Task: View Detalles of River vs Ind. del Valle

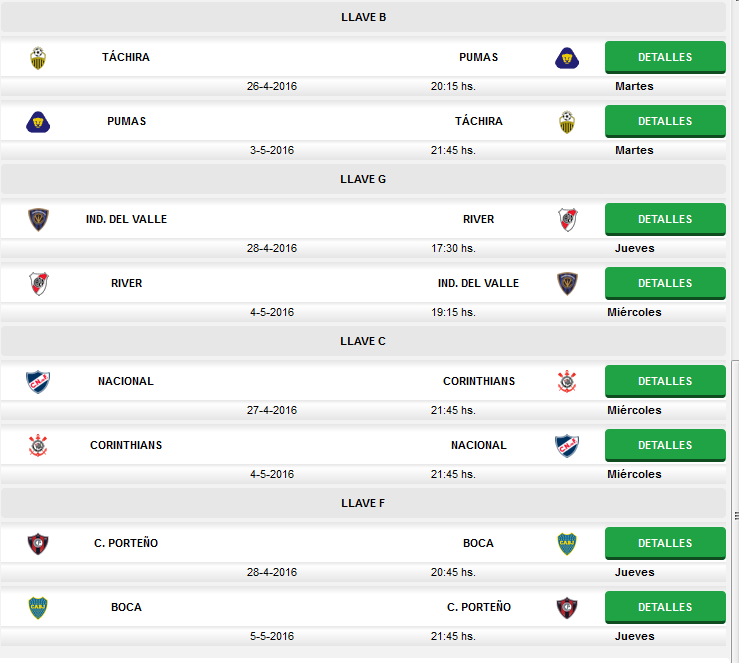Action: click(x=665, y=283)
